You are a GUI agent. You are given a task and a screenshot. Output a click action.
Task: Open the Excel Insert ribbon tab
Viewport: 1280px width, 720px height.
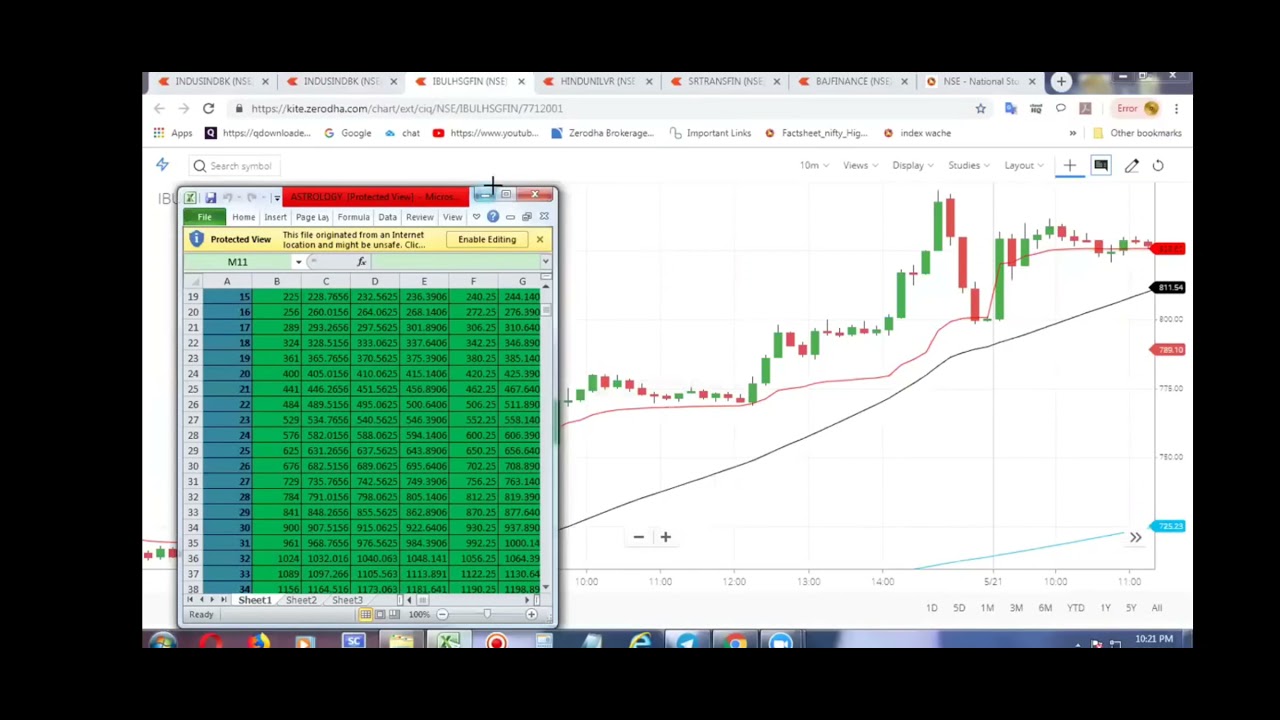click(275, 217)
